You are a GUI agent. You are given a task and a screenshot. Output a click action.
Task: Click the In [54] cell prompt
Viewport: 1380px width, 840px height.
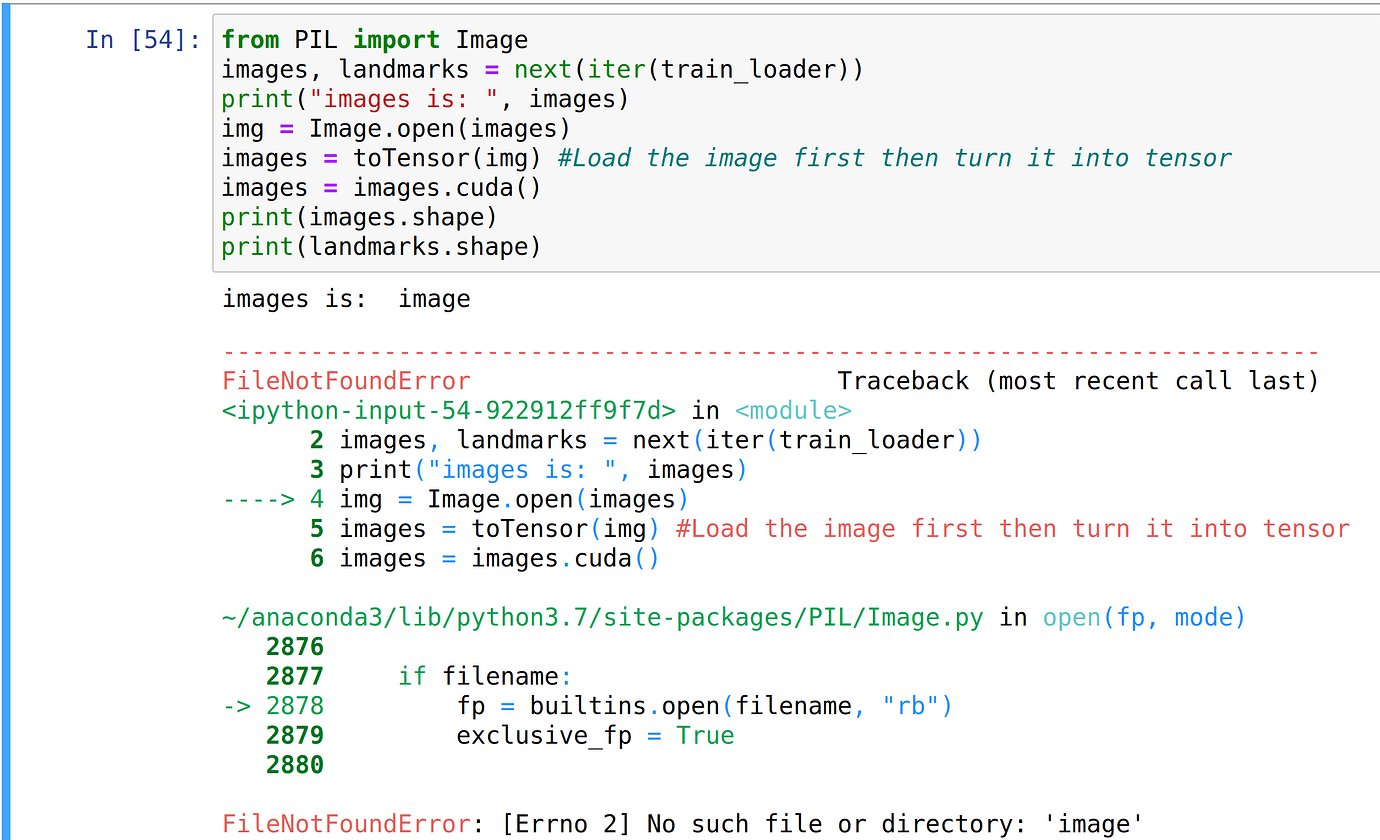[142, 40]
